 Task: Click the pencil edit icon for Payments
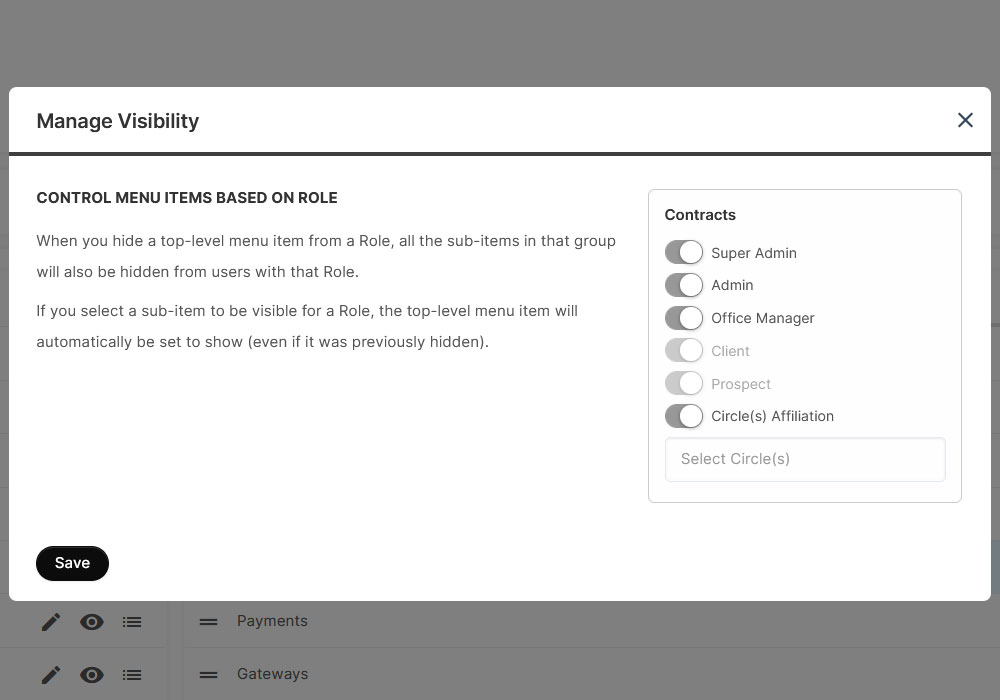[x=51, y=622]
